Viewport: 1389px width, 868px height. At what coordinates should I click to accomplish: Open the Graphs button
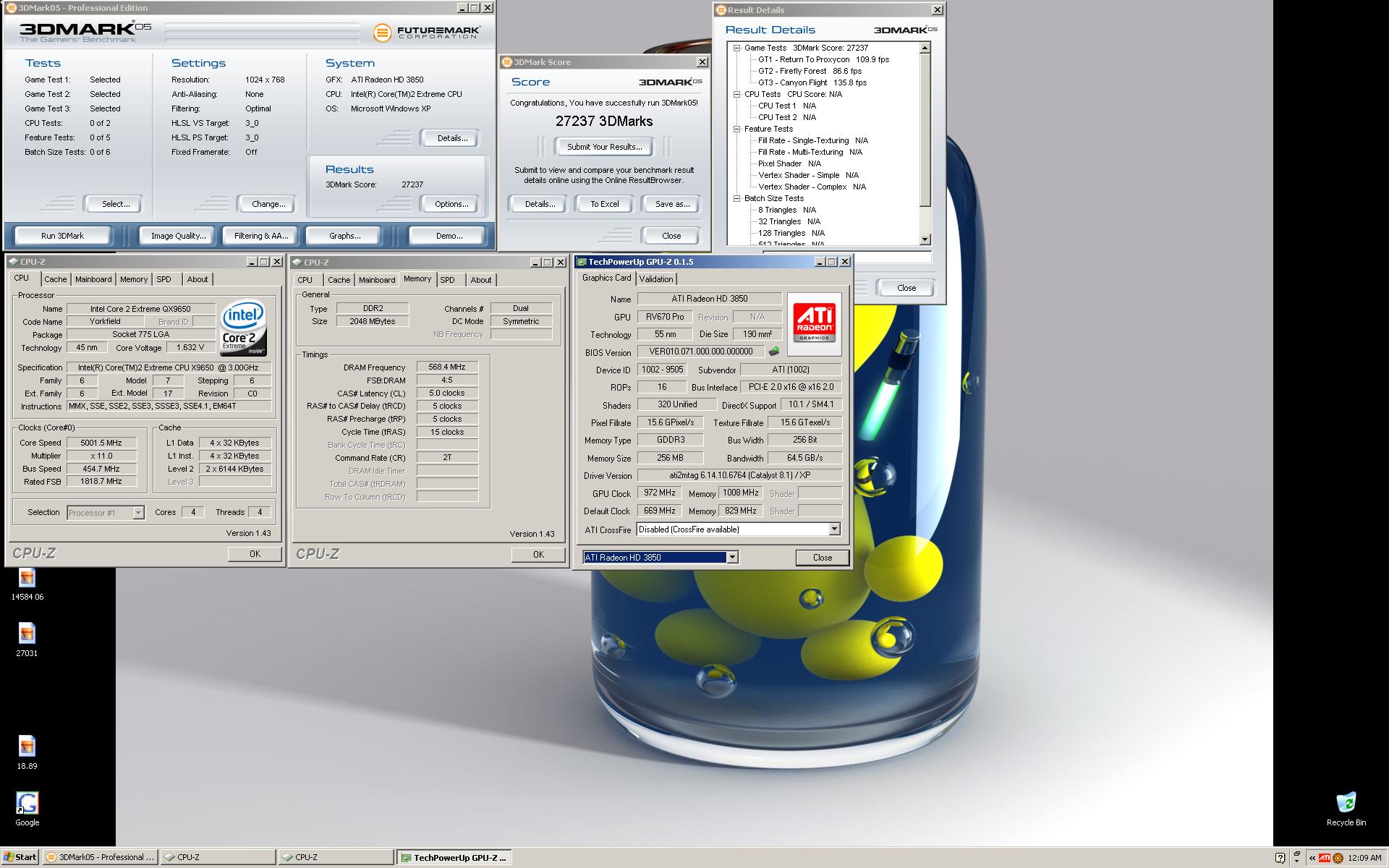tap(344, 236)
